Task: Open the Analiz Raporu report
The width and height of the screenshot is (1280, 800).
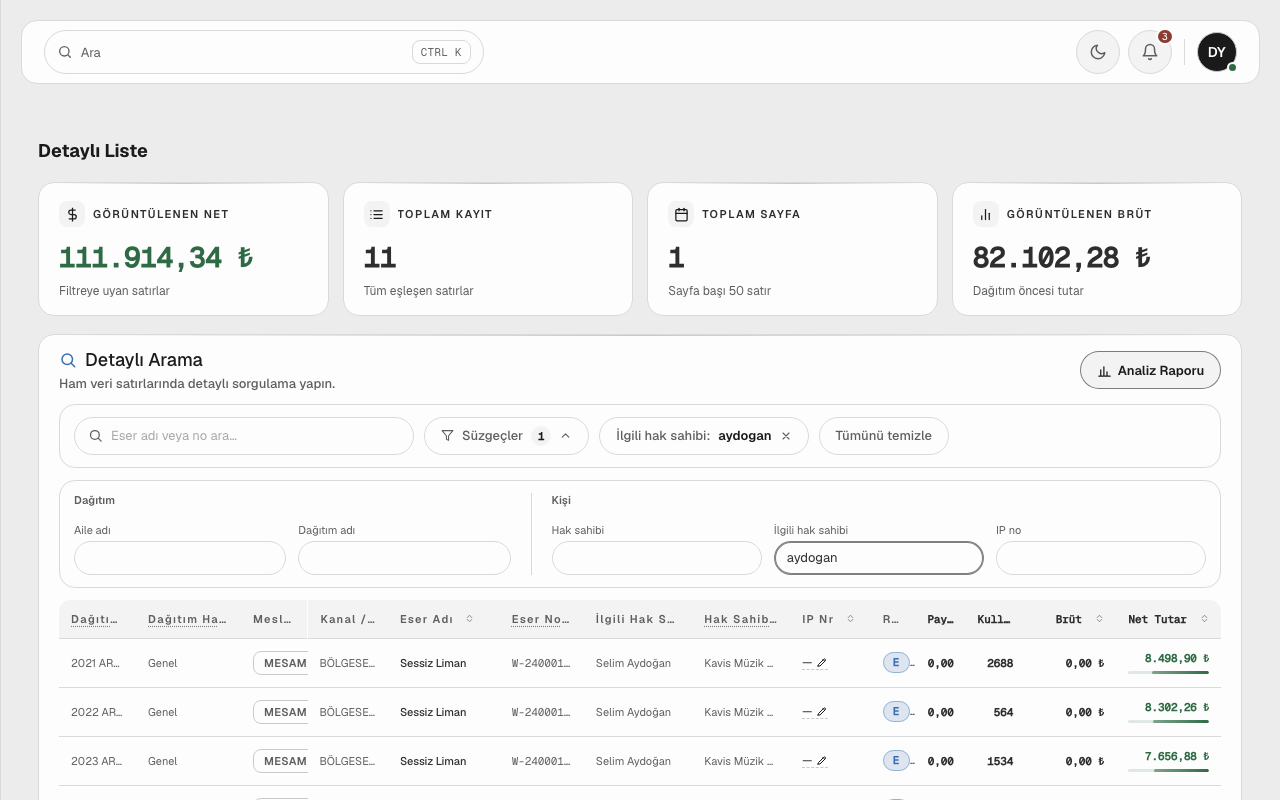Action: click(1150, 370)
